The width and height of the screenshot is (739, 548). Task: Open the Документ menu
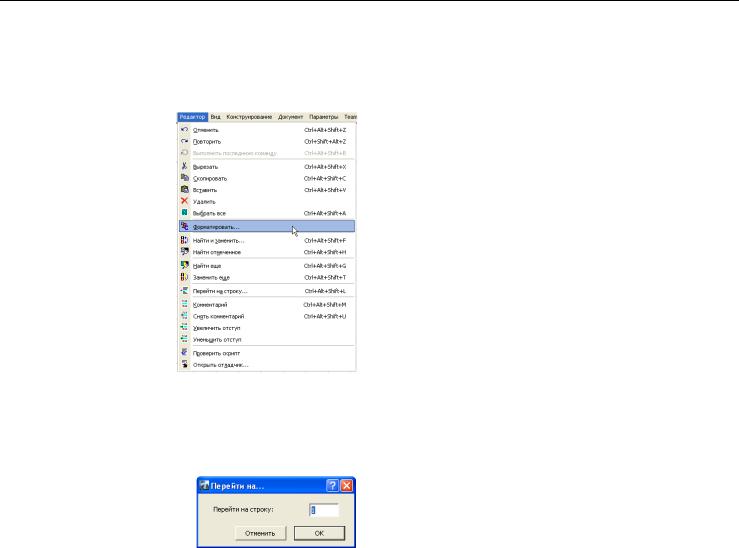pyautogui.click(x=290, y=117)
